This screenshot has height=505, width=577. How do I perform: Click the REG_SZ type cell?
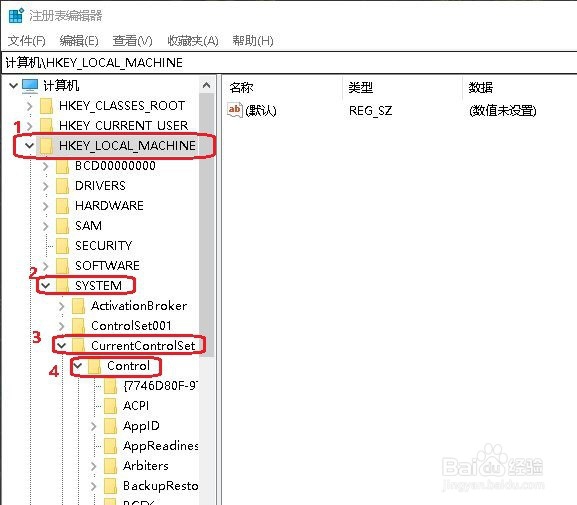pyautogui.click(x=371, y=110)
